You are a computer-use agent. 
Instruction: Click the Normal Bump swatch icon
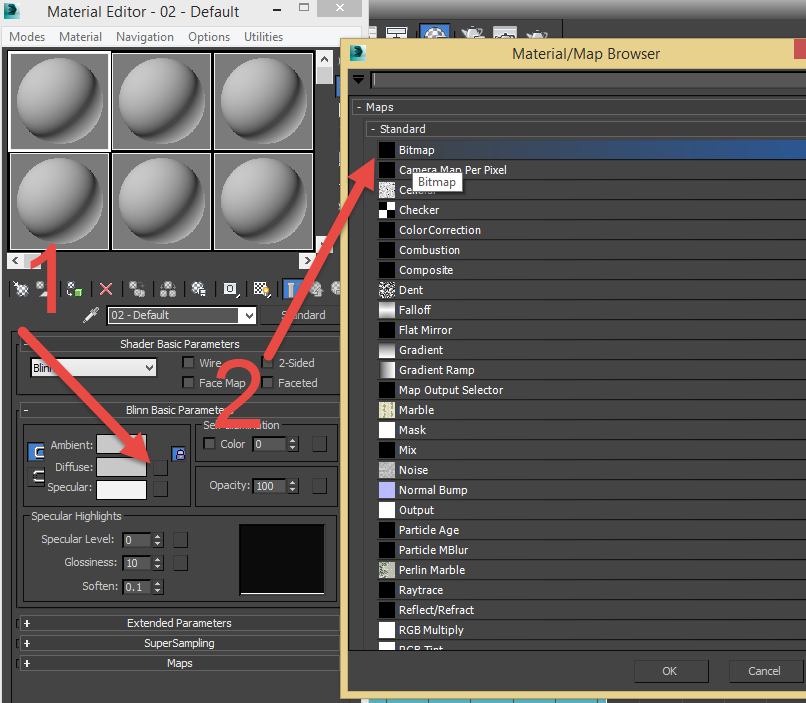pyautogui.click(x=387, y=490)
